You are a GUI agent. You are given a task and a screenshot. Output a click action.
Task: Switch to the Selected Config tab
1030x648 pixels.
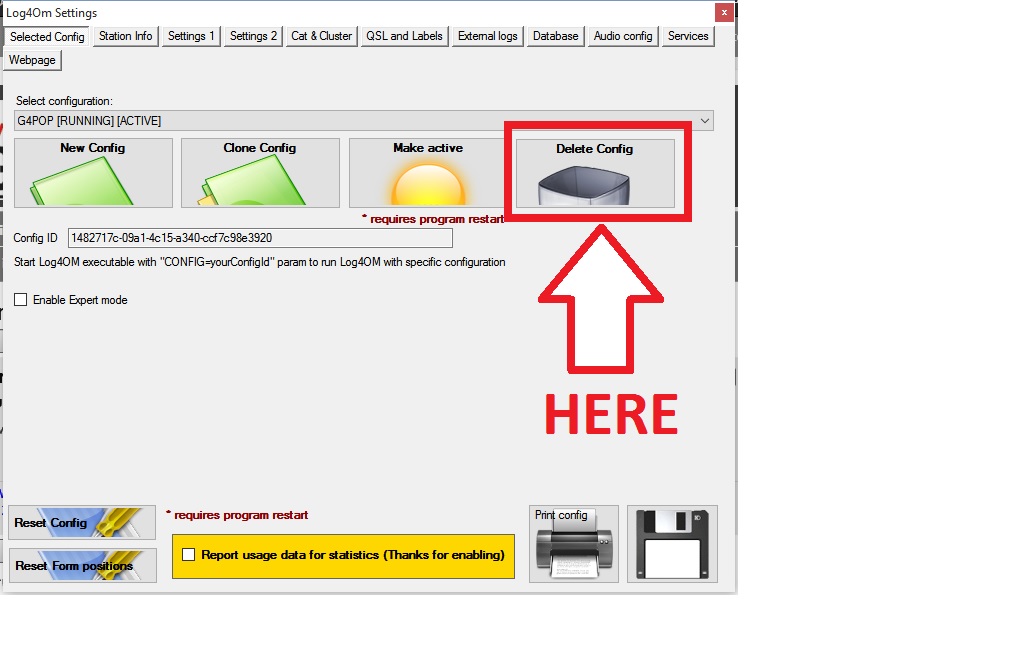tap(47, 37)
